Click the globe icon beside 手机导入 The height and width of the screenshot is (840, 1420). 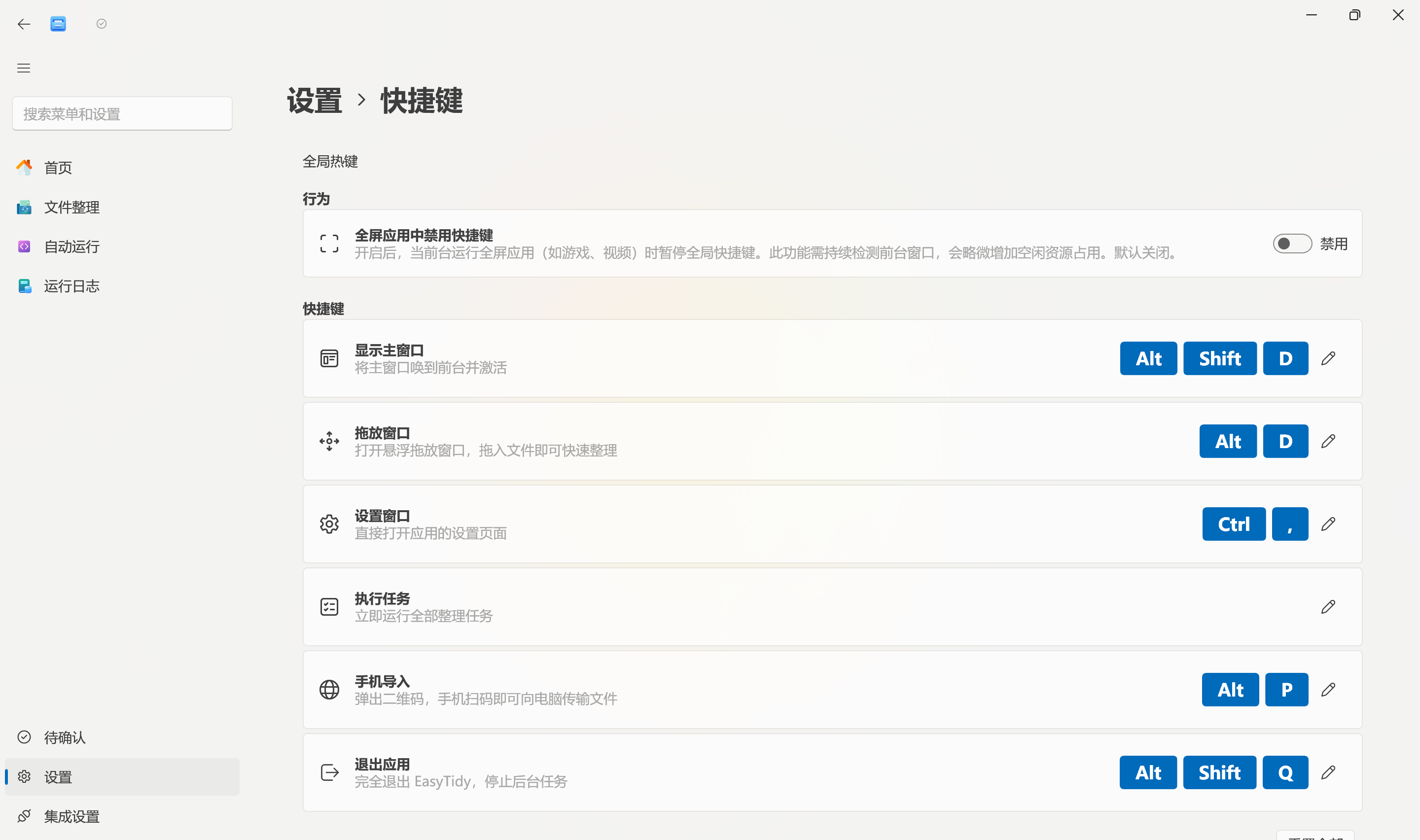(329, 690)
